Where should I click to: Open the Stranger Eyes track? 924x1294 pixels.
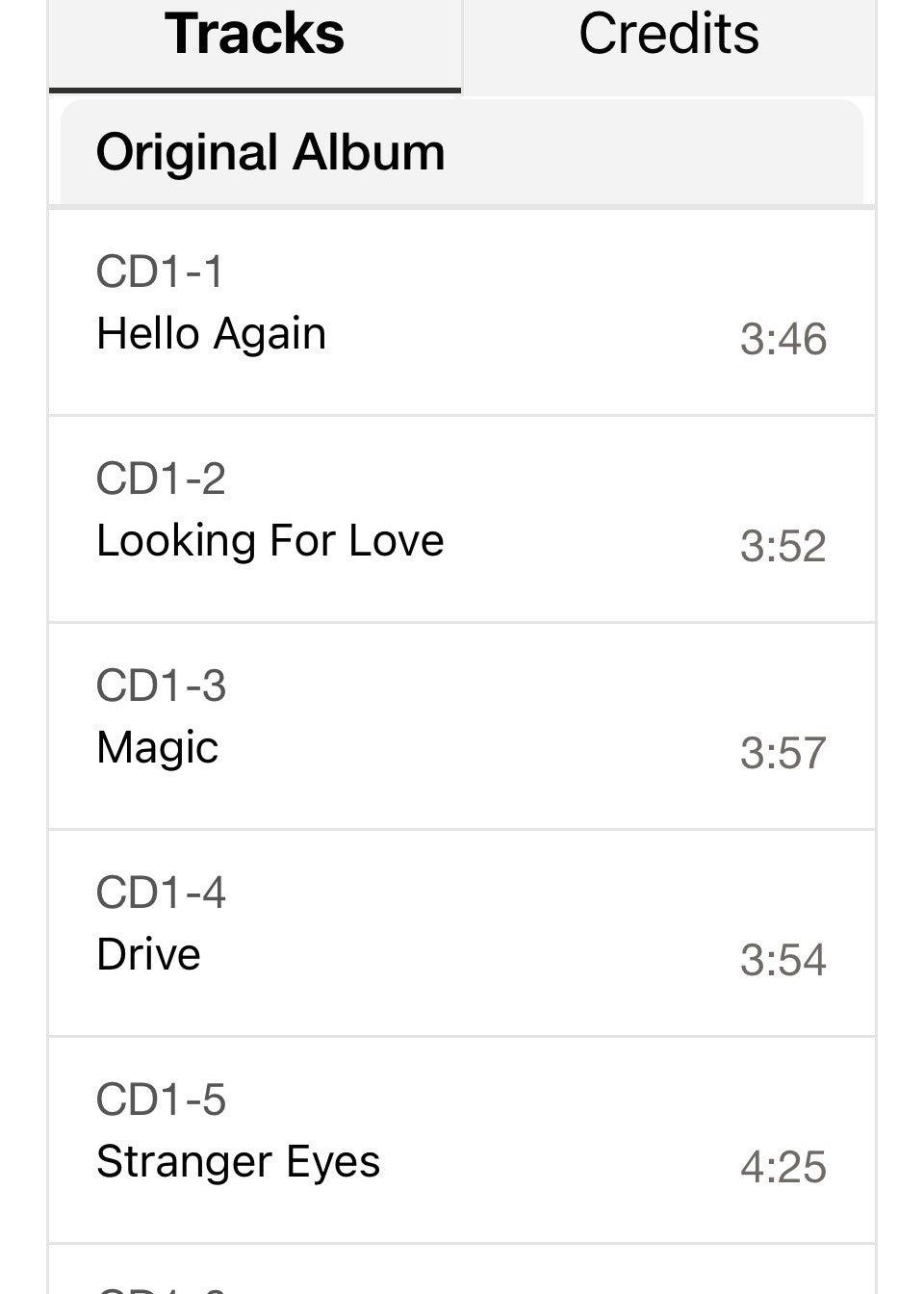point(462,1140)
